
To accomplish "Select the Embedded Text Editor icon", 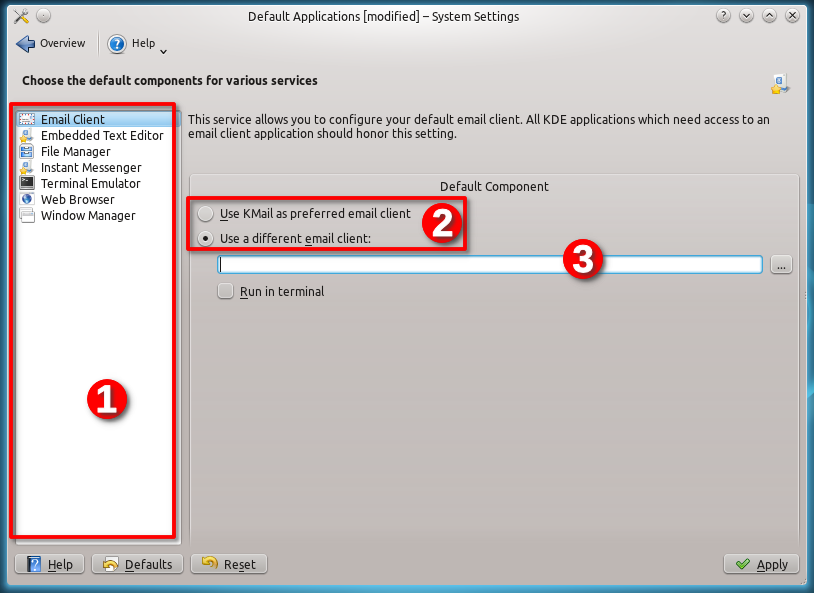I will pos(27,135).
